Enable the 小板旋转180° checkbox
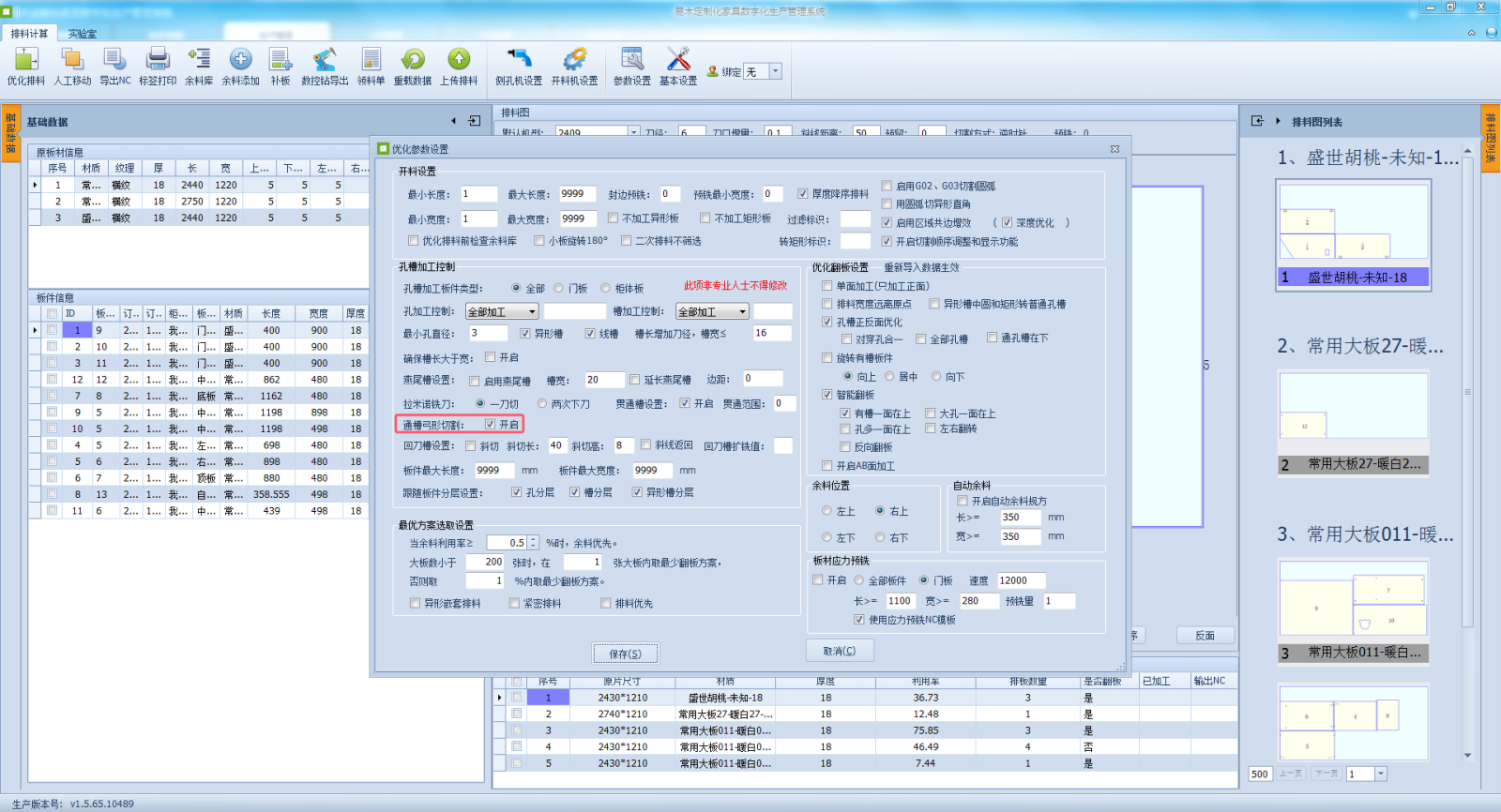The height and width of the screenshot is (812, 1501). [539, 241]
